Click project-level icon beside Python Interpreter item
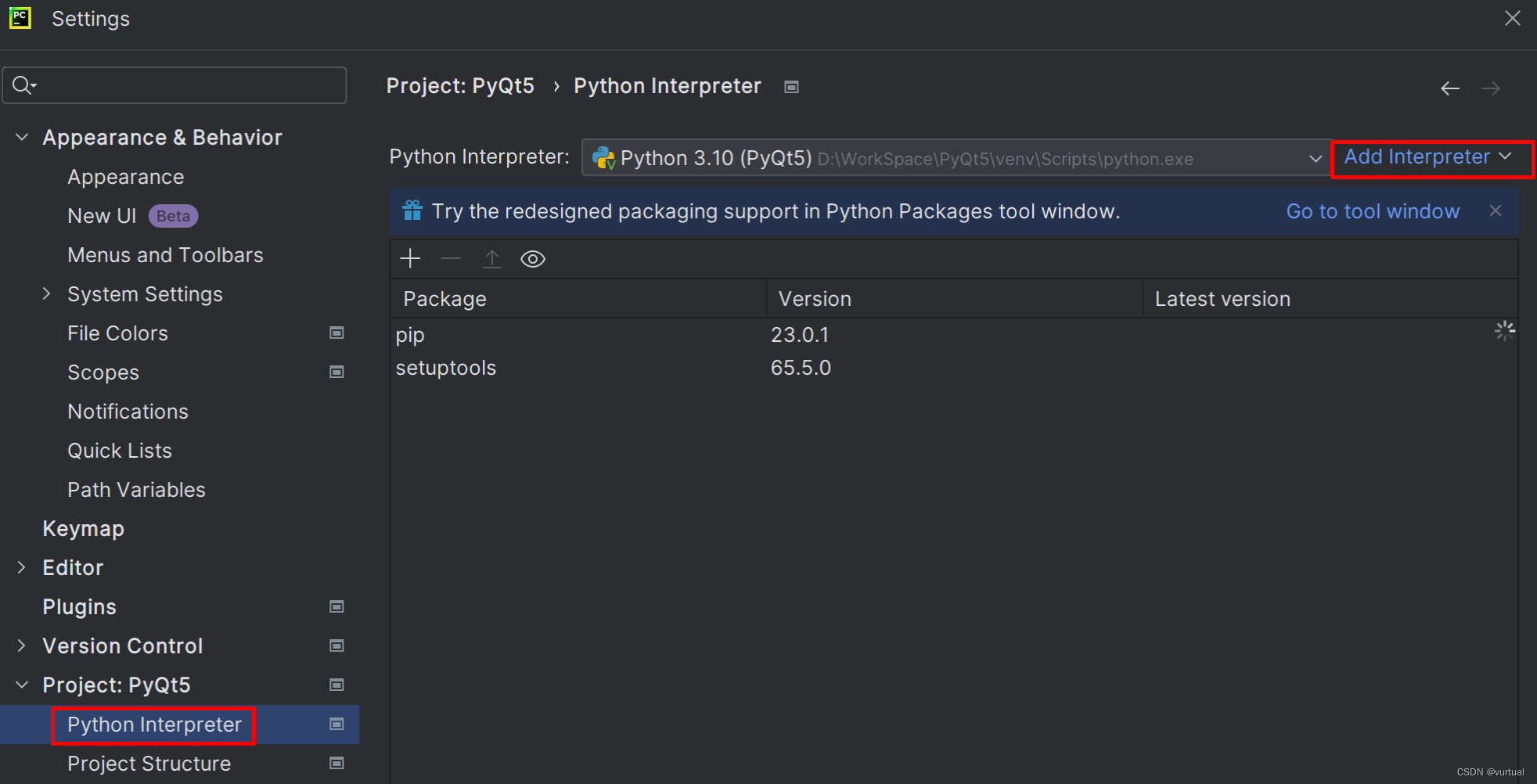 [x=337, y=725]
